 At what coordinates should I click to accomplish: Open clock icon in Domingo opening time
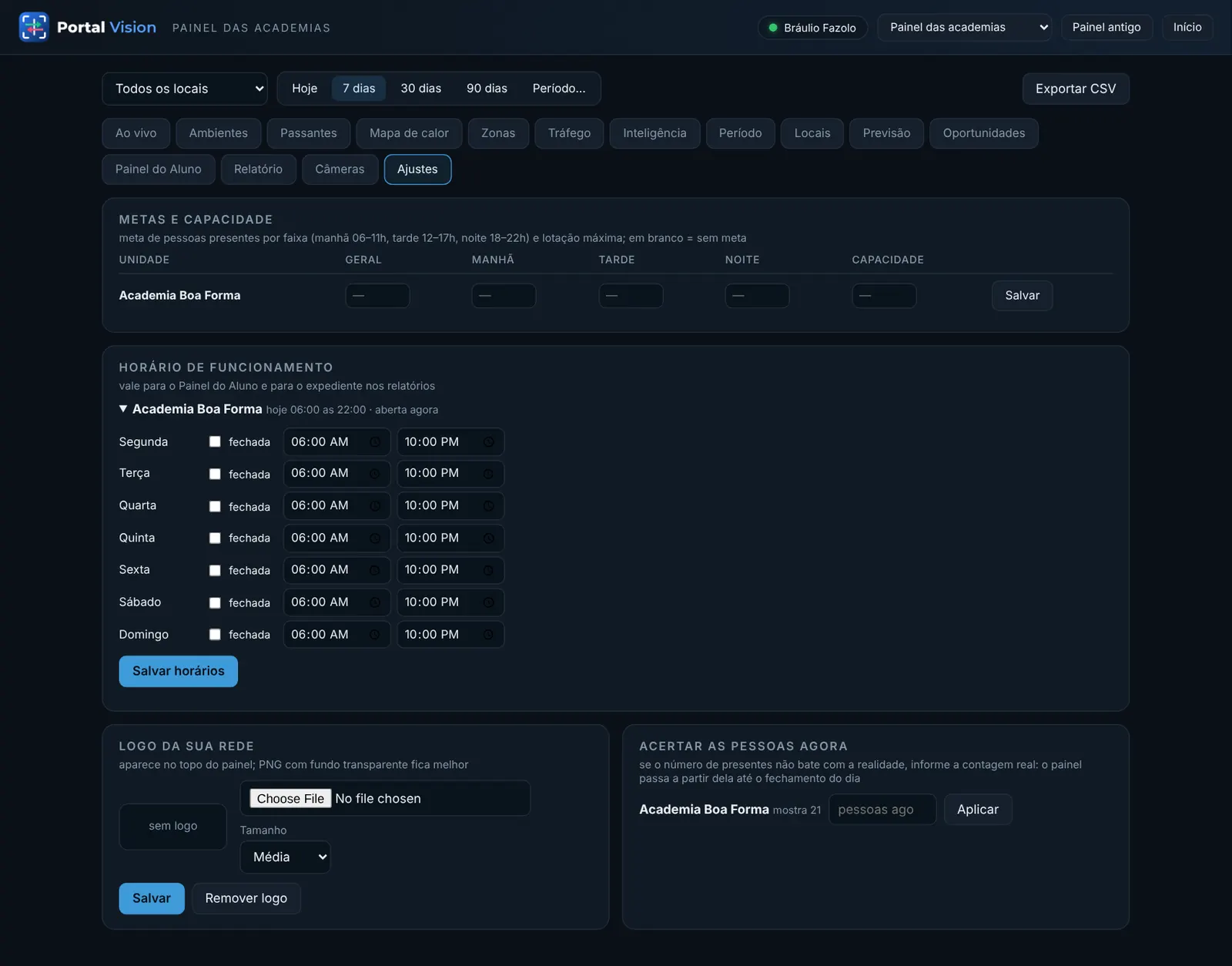[x=375, y=635]
